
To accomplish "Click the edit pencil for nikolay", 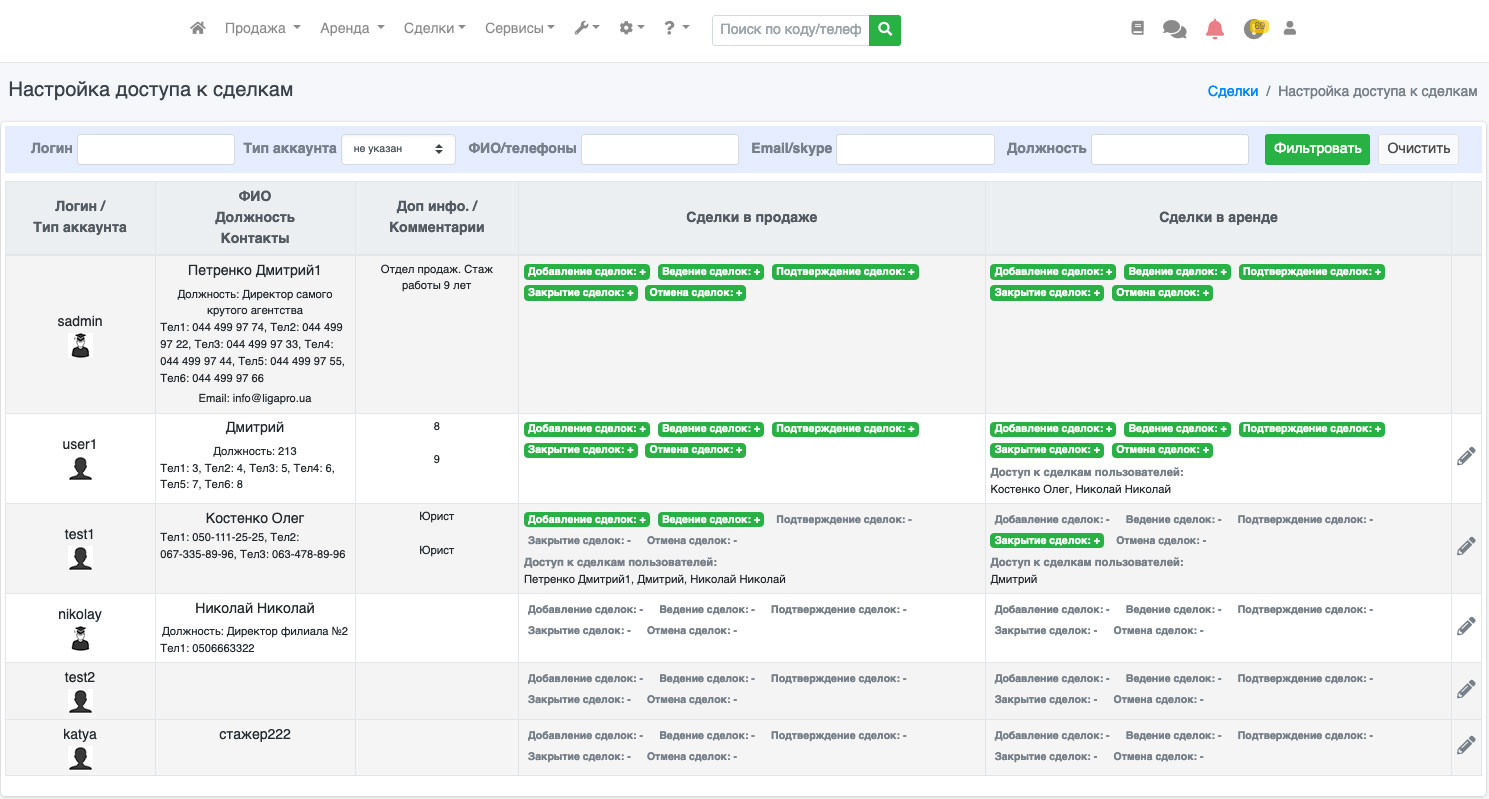I will [1466, 626].
